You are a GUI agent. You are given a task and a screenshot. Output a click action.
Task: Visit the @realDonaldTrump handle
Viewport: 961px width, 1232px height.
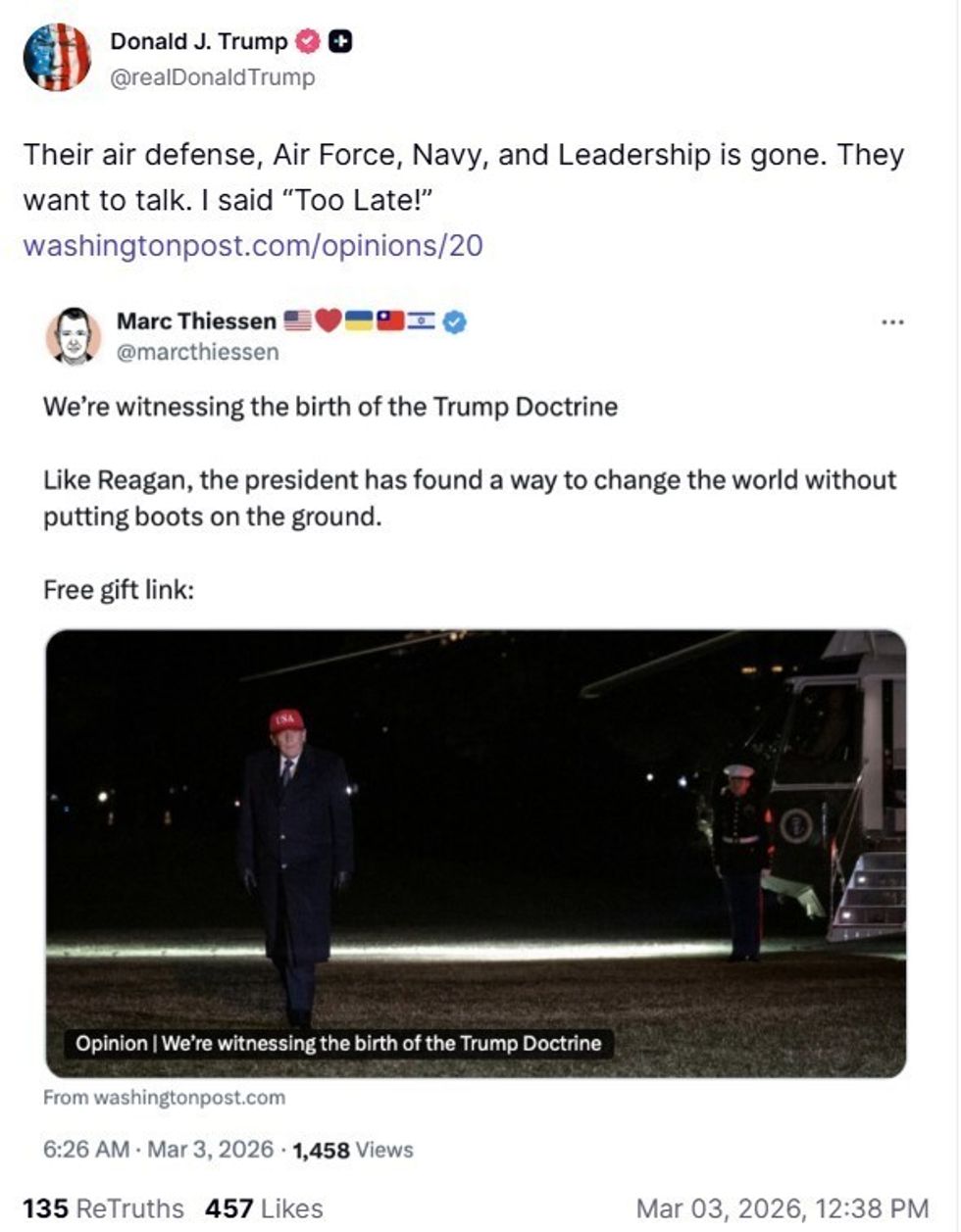pos(212,77)
